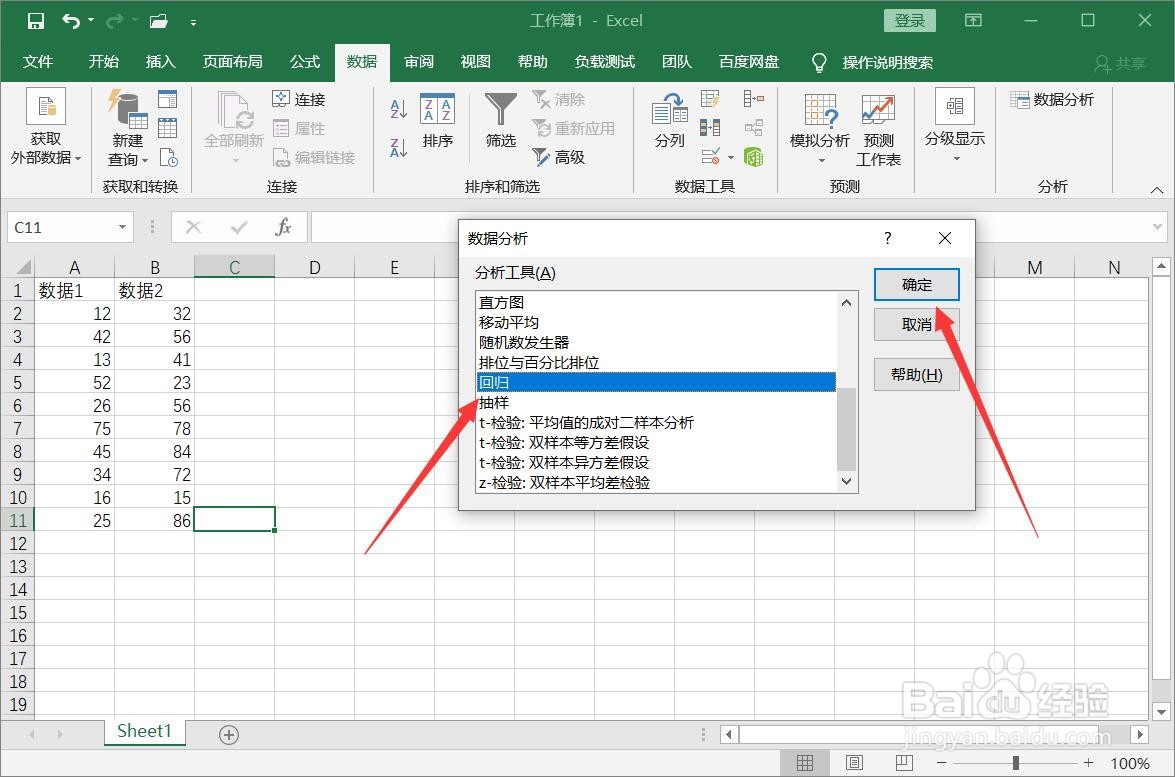Select the Data Analysis (数据分析) tool
Viewport: 1175px width, 777px height.
1051,99
